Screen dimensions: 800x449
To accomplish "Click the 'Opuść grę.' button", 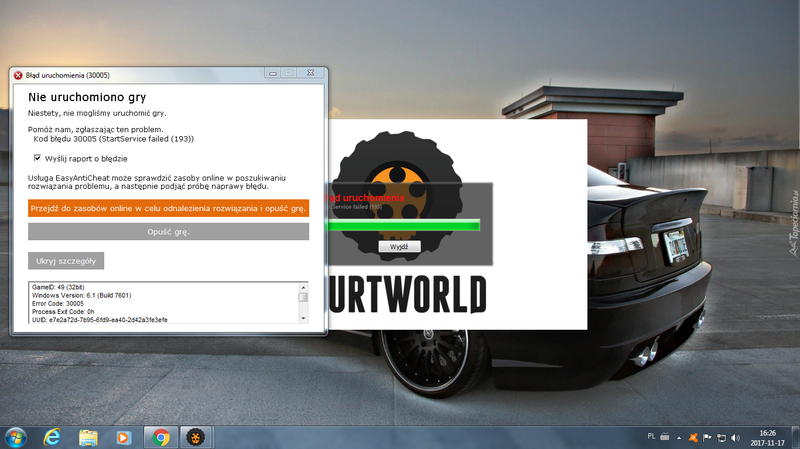I will pos(168,232).
